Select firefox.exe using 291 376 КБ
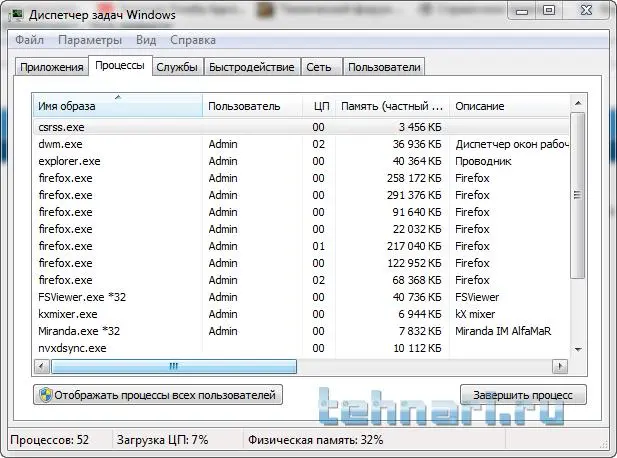The width and height of the screenshot is (617, 458). click(301, 195)
